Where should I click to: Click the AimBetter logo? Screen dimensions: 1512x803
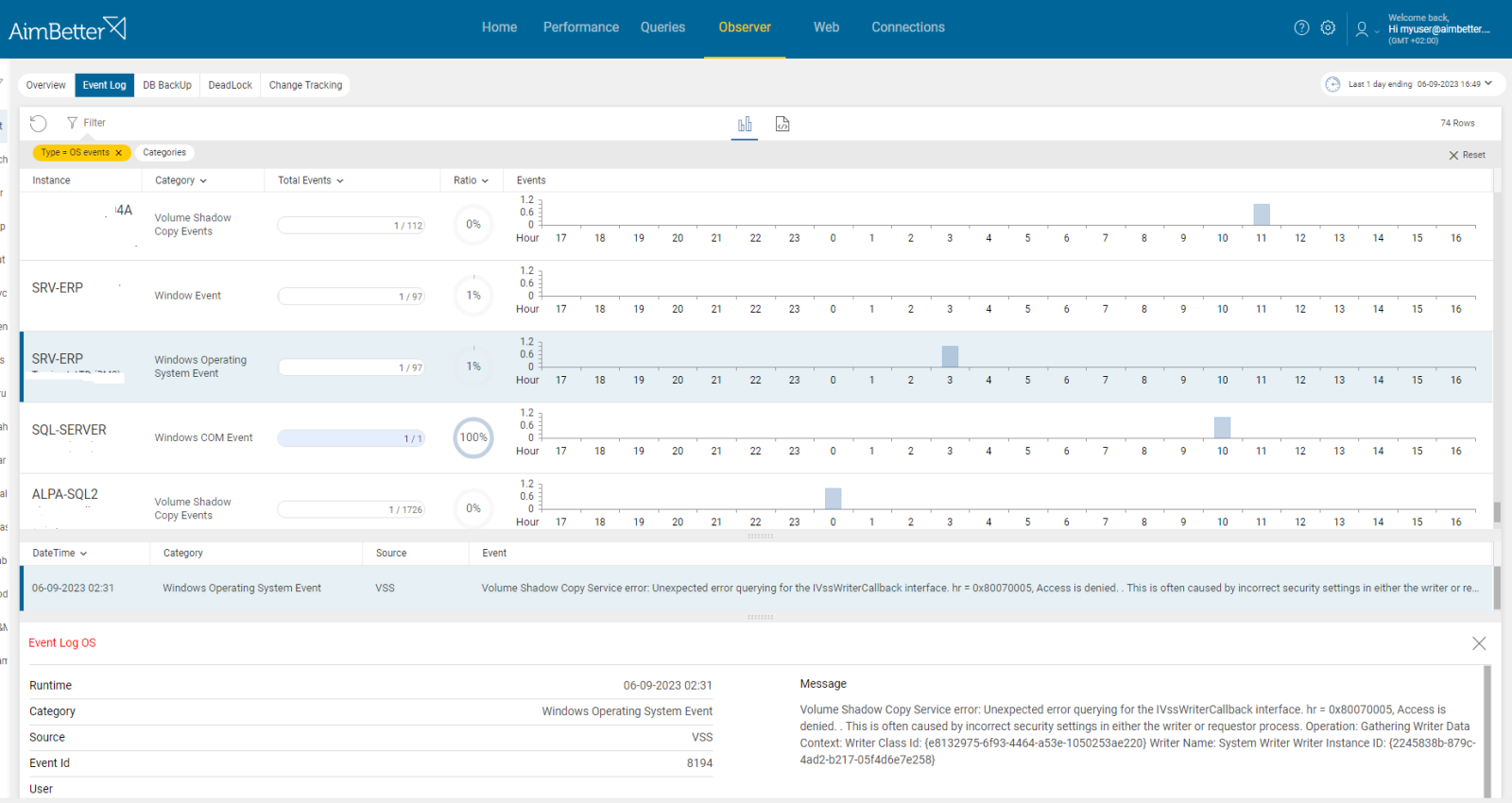pyautogui.click(x=67, y=28)
